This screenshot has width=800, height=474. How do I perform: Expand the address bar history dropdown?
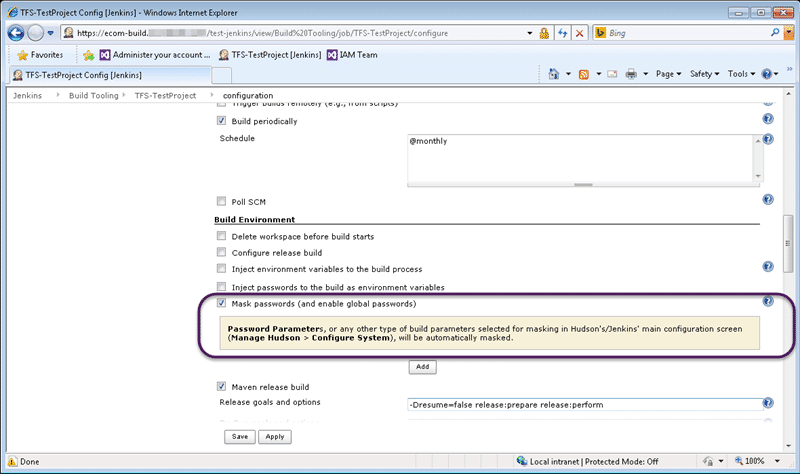coord(530,33)
